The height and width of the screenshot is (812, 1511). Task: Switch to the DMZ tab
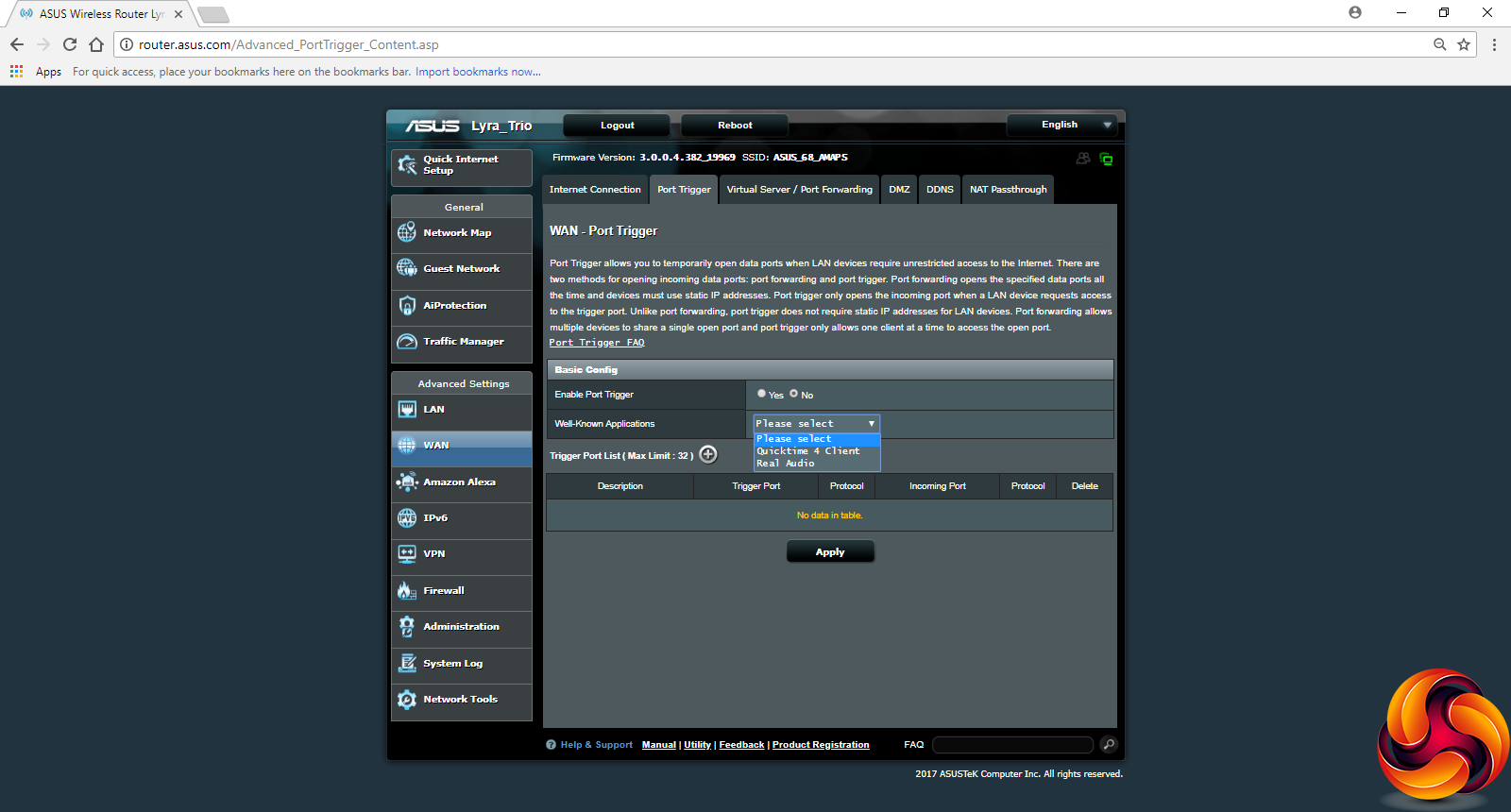pos(899,190)
